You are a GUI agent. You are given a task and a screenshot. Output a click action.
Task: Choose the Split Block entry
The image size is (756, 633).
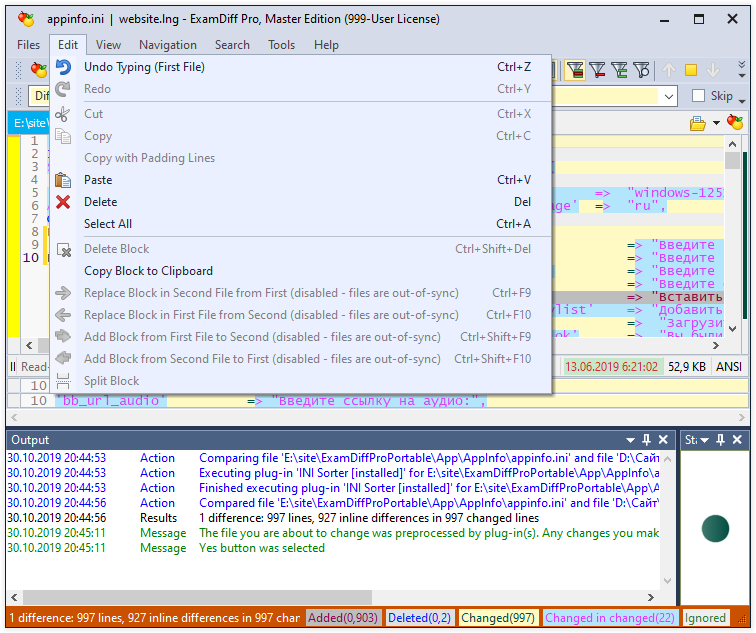click(x=300, y=381)
